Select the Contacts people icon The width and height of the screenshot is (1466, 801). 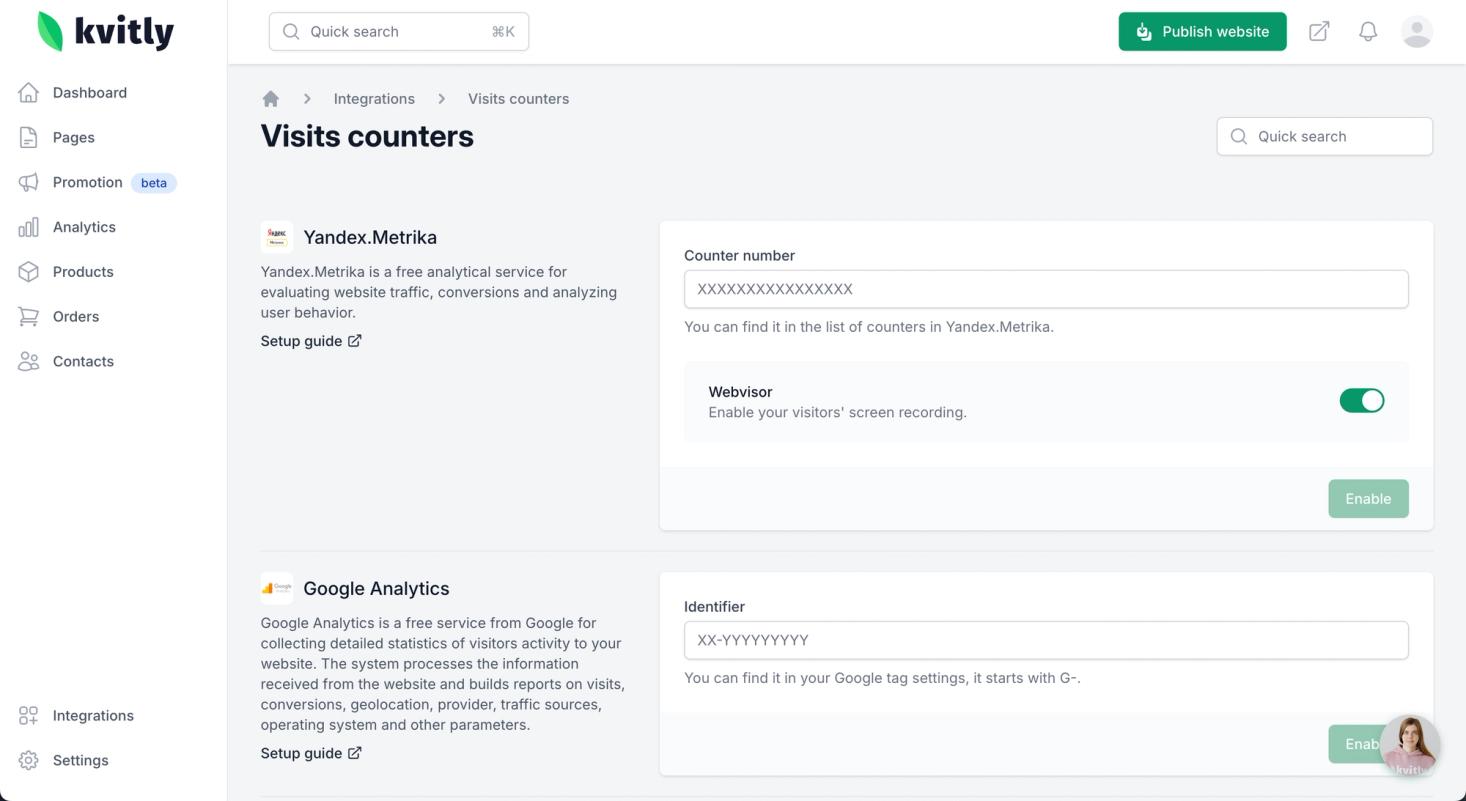click(x=29, y=362)
